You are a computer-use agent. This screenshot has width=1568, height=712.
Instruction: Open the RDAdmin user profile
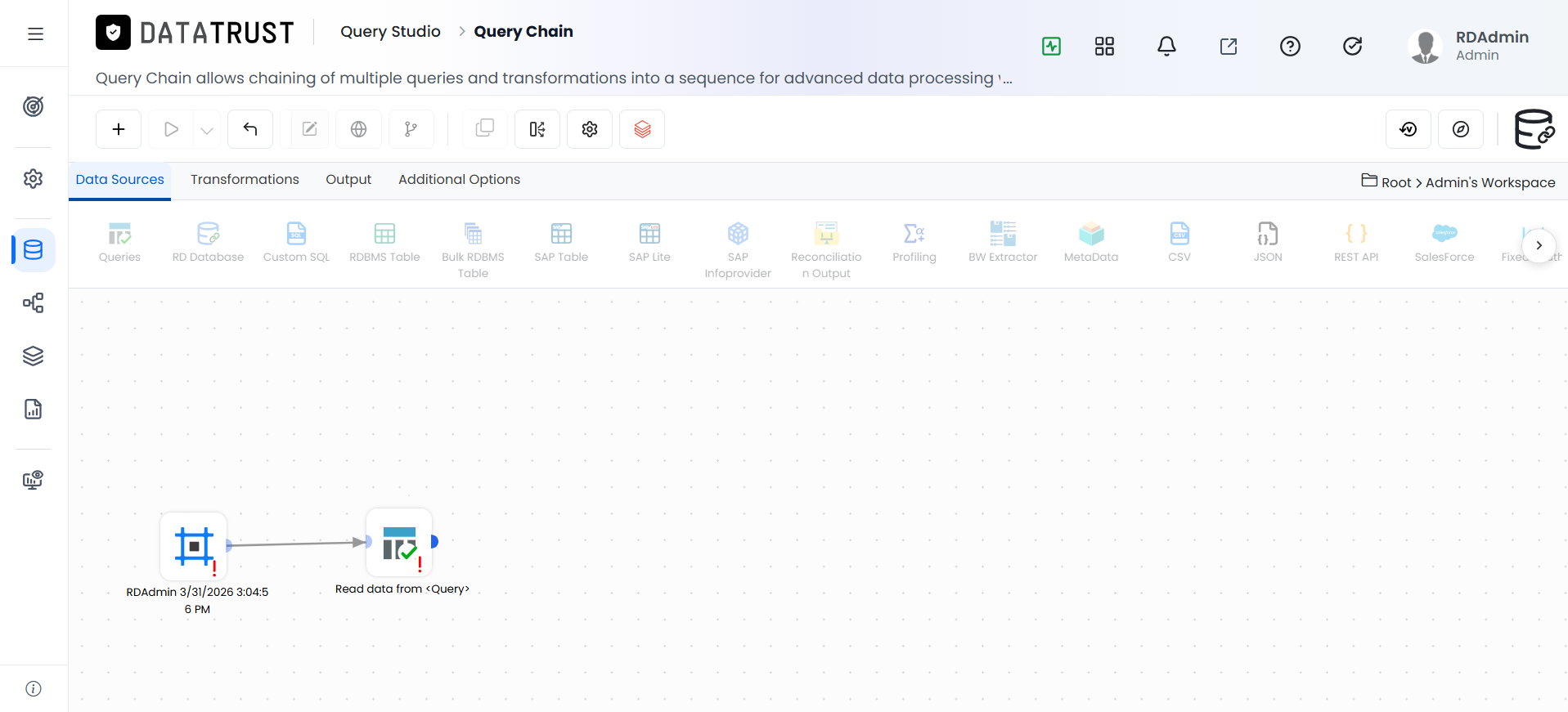click(1469, 46)
